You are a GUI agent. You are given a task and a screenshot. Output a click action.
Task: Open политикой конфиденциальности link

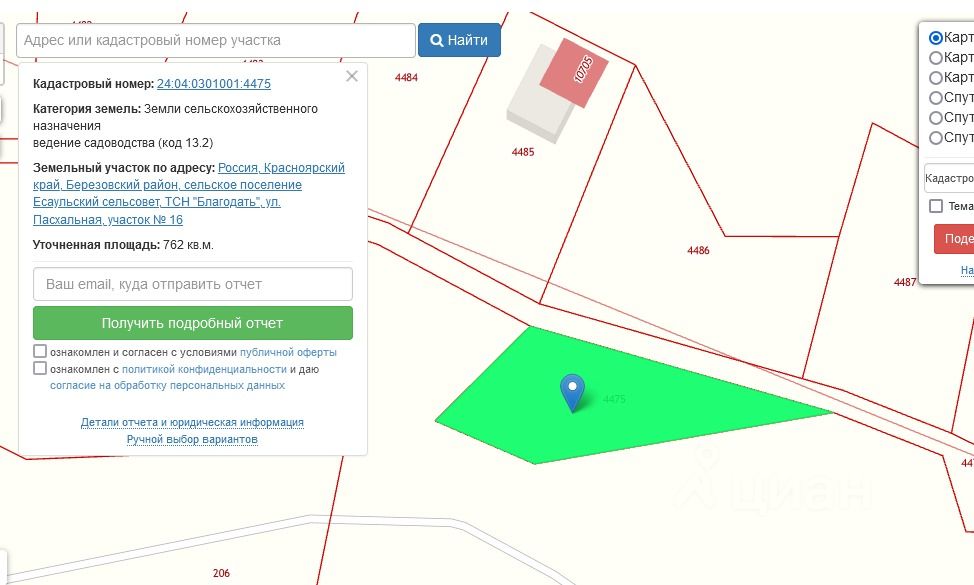204,369
